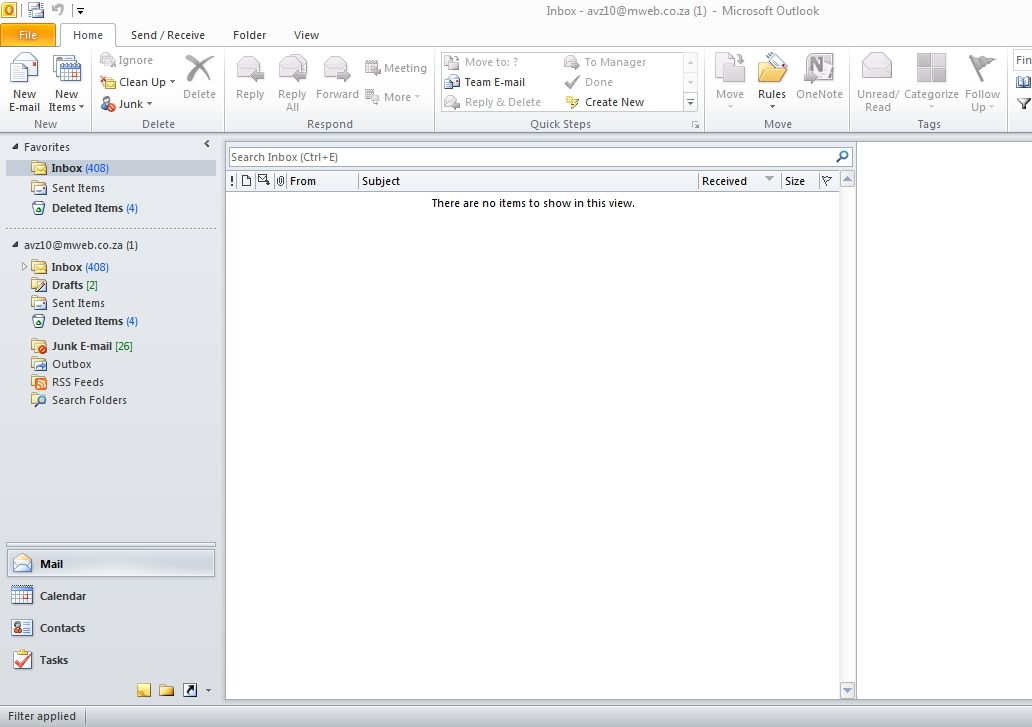
Task: Sort messages by Received column
Action: point(725,181)
